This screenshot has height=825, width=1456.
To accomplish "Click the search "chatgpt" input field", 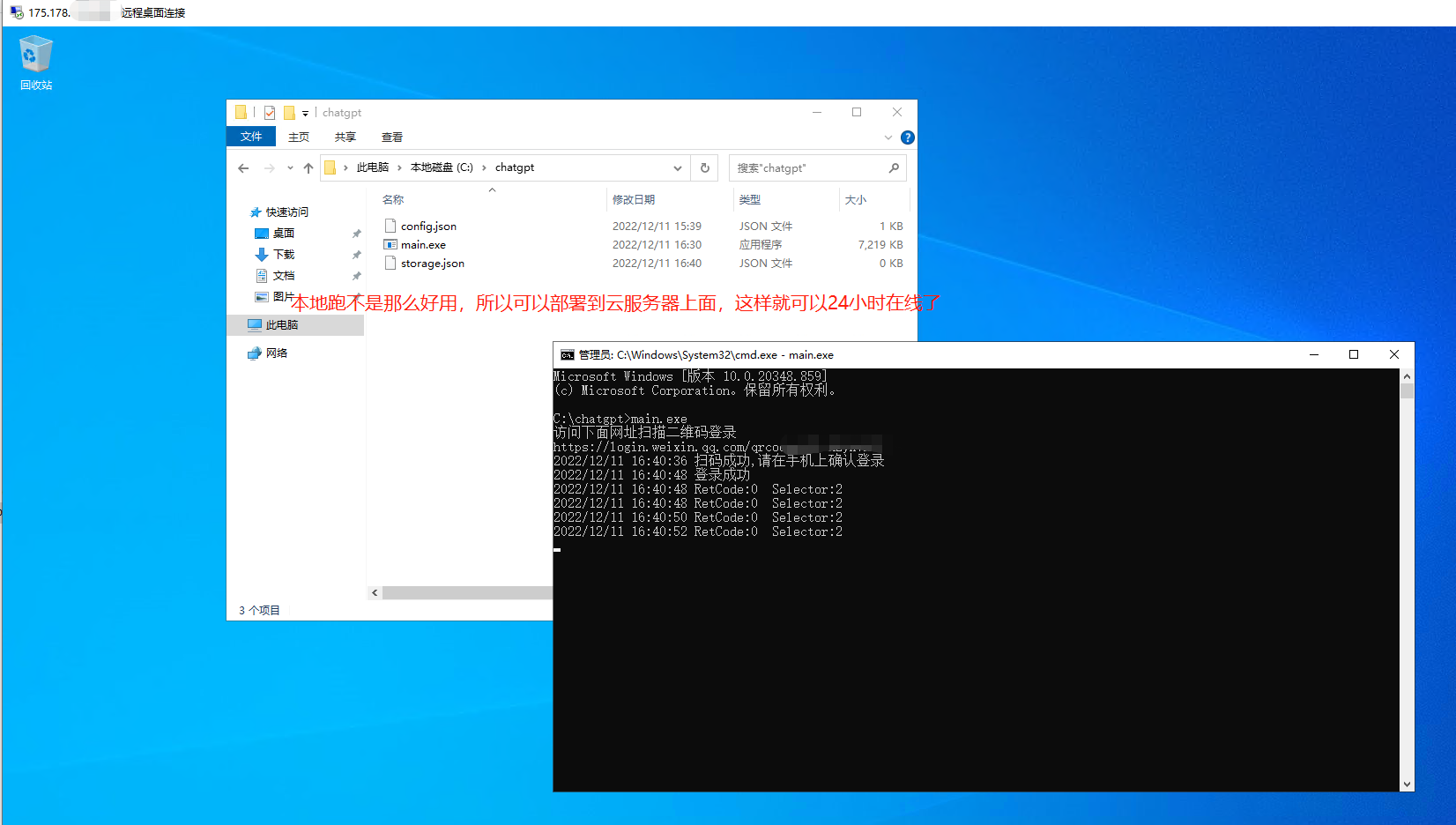I will click(809, 167).
